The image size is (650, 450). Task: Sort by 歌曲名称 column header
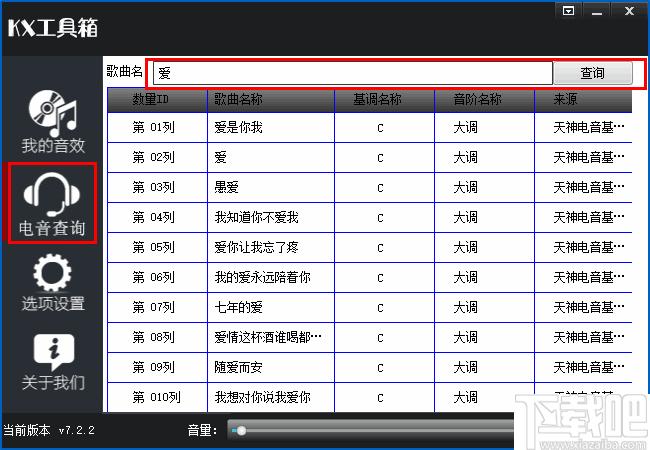pyautogui.click(x=271, y=100)
